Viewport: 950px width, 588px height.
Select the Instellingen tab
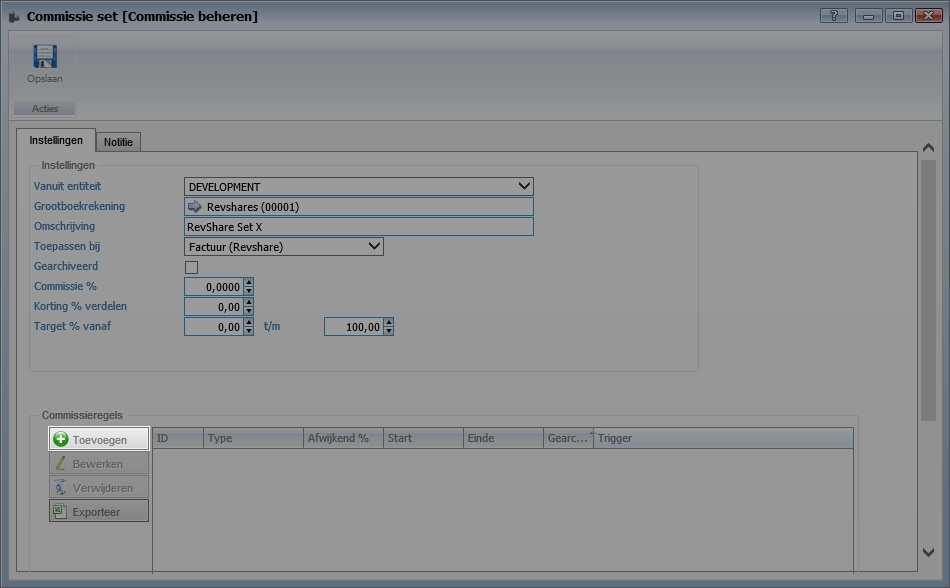(x=56, y=141)
